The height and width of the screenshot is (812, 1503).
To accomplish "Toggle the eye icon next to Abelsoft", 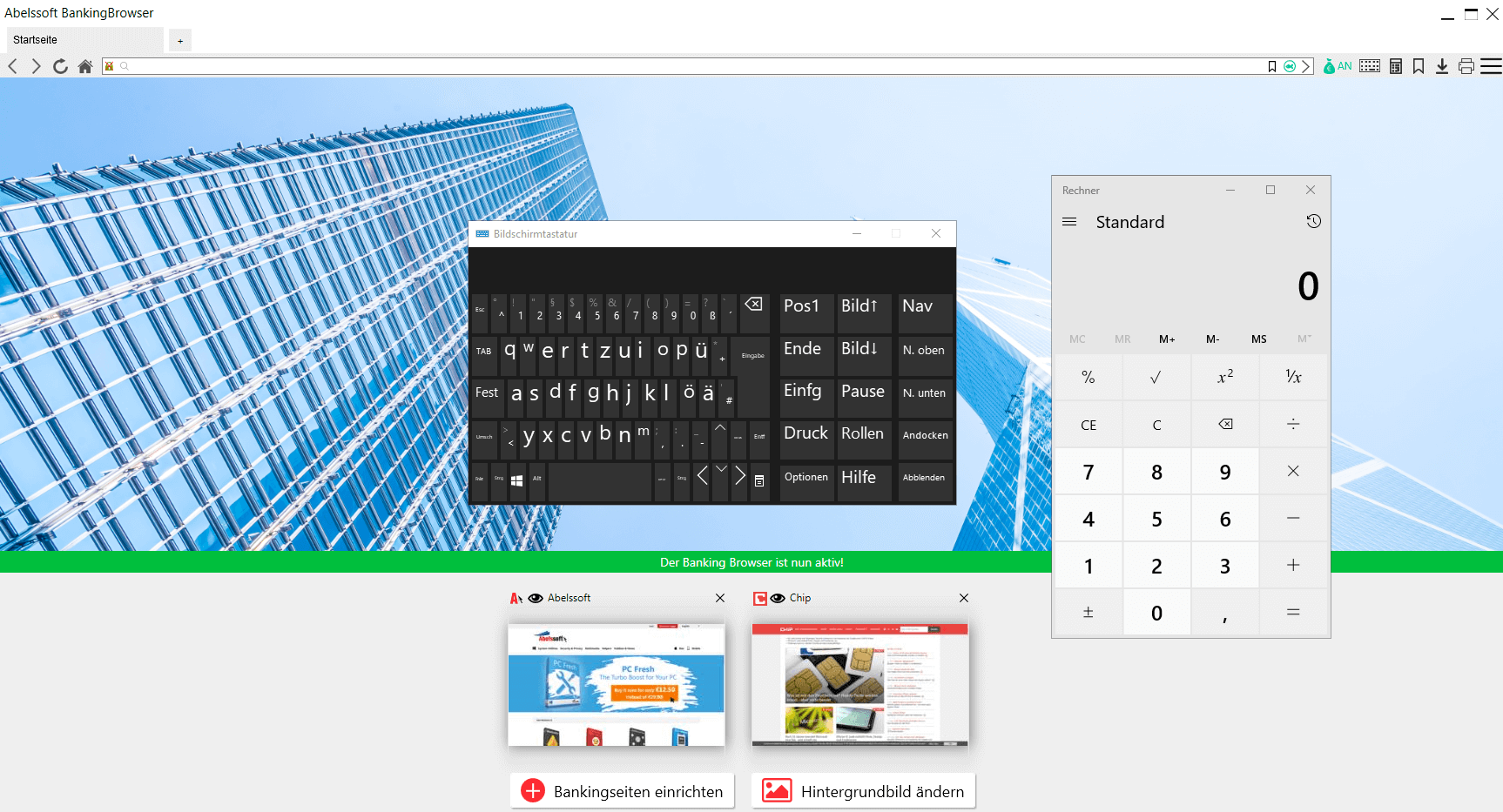I will 536,598.
